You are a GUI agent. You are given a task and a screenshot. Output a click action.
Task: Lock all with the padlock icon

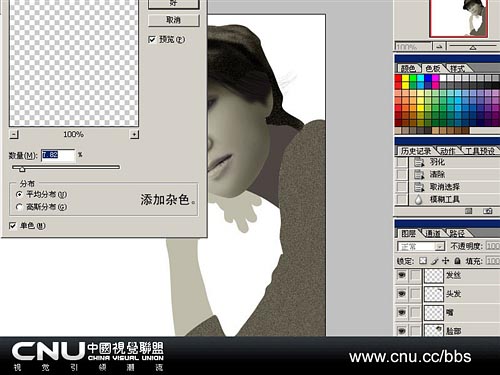457,261
